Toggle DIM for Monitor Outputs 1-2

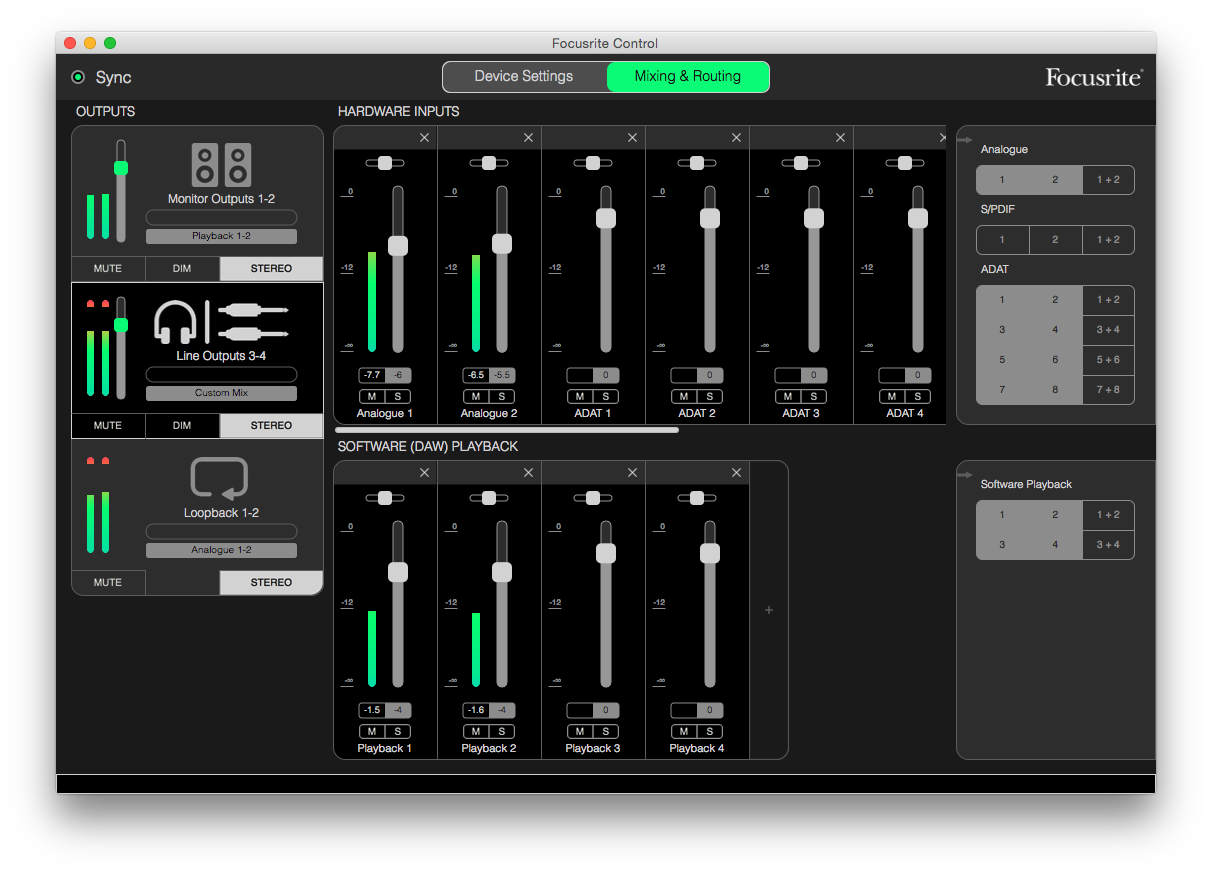(182, 268)
